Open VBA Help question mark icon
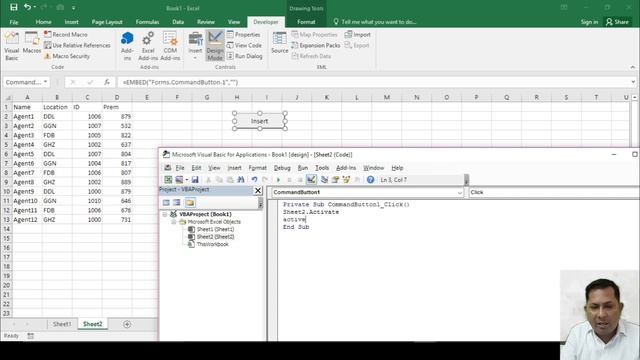Image resolution: width=640 pixels, height=360 pixels. pyautogui.click(x=370, y=180)
